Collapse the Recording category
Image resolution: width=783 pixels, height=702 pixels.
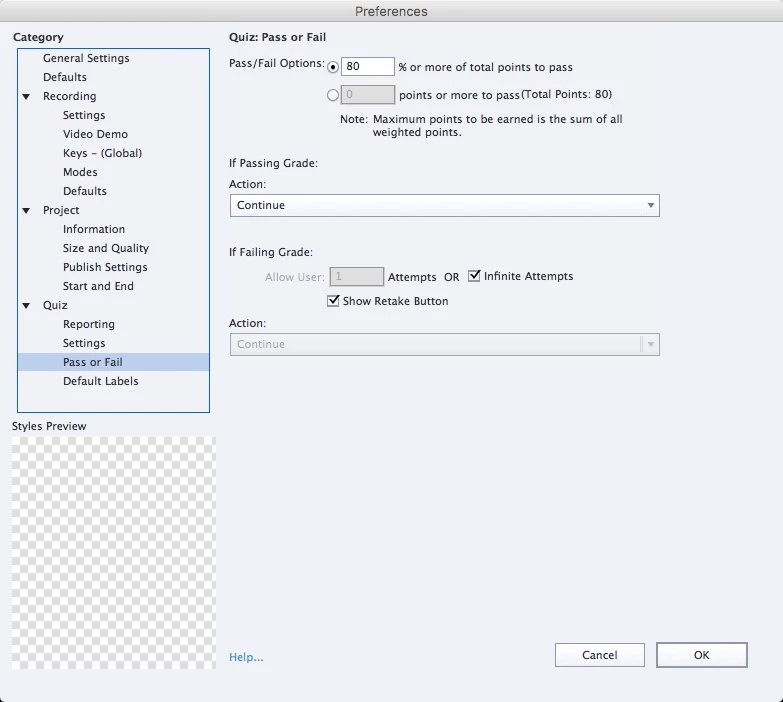point(26,96)
